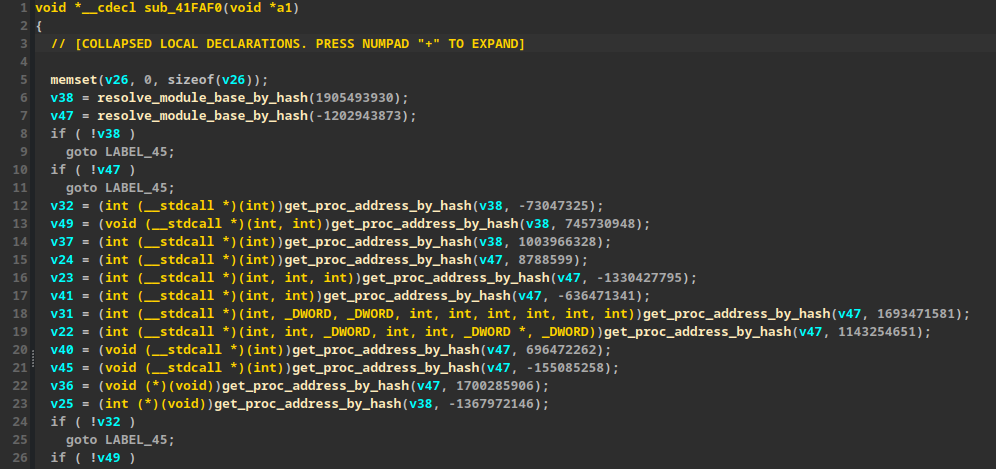Select variable v36 at start of line 22
Viewport: 996px width, 469px height.
(x=62, y=386)
